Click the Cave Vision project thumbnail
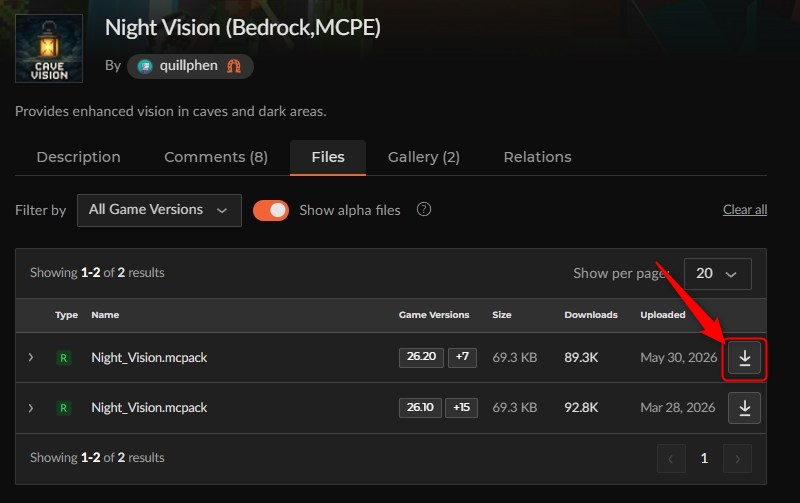The width and height of the screenshot is (800, 503). point(49,48)
